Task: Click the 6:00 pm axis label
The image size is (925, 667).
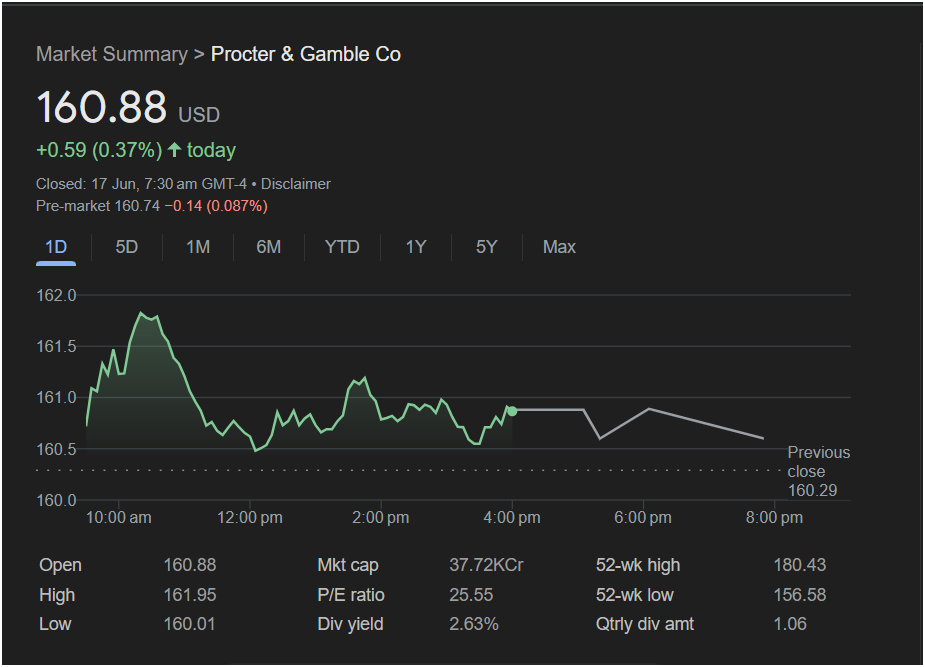Action: click(x=642, y=518)
